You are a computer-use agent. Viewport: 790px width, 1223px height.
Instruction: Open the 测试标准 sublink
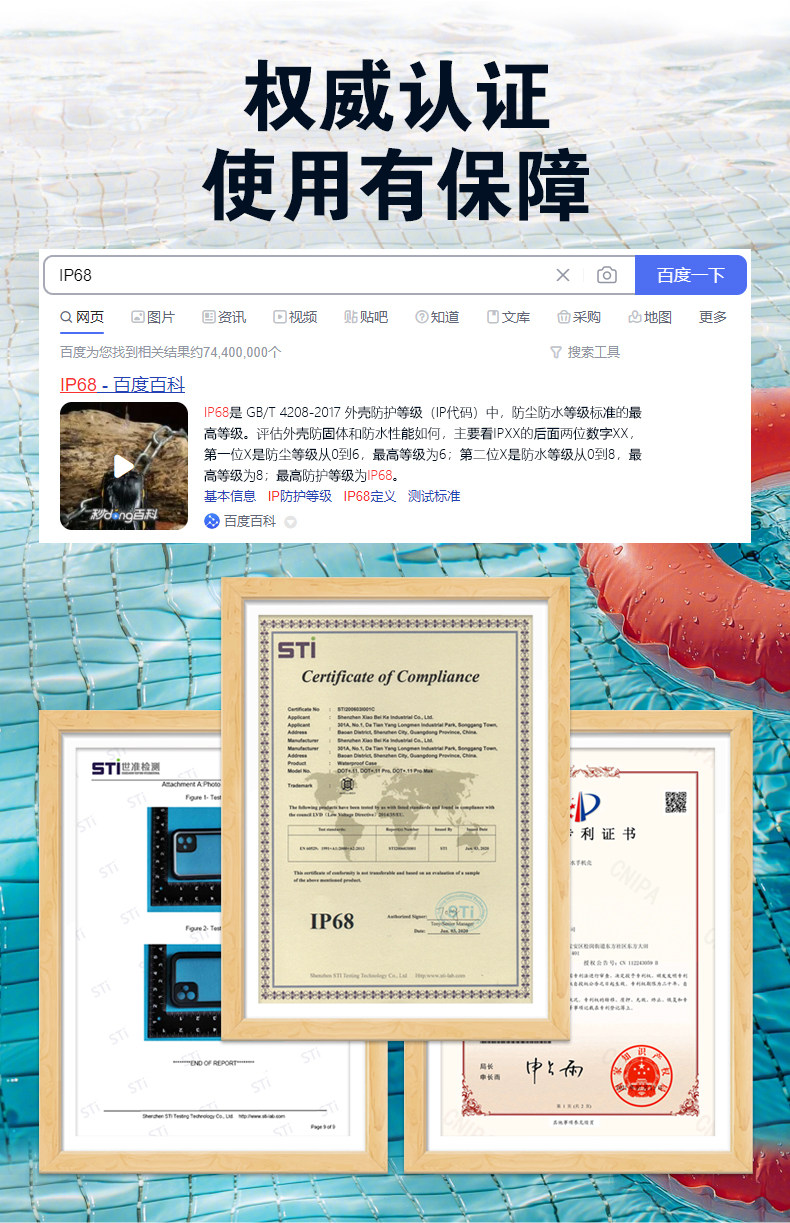pos(434,496)
